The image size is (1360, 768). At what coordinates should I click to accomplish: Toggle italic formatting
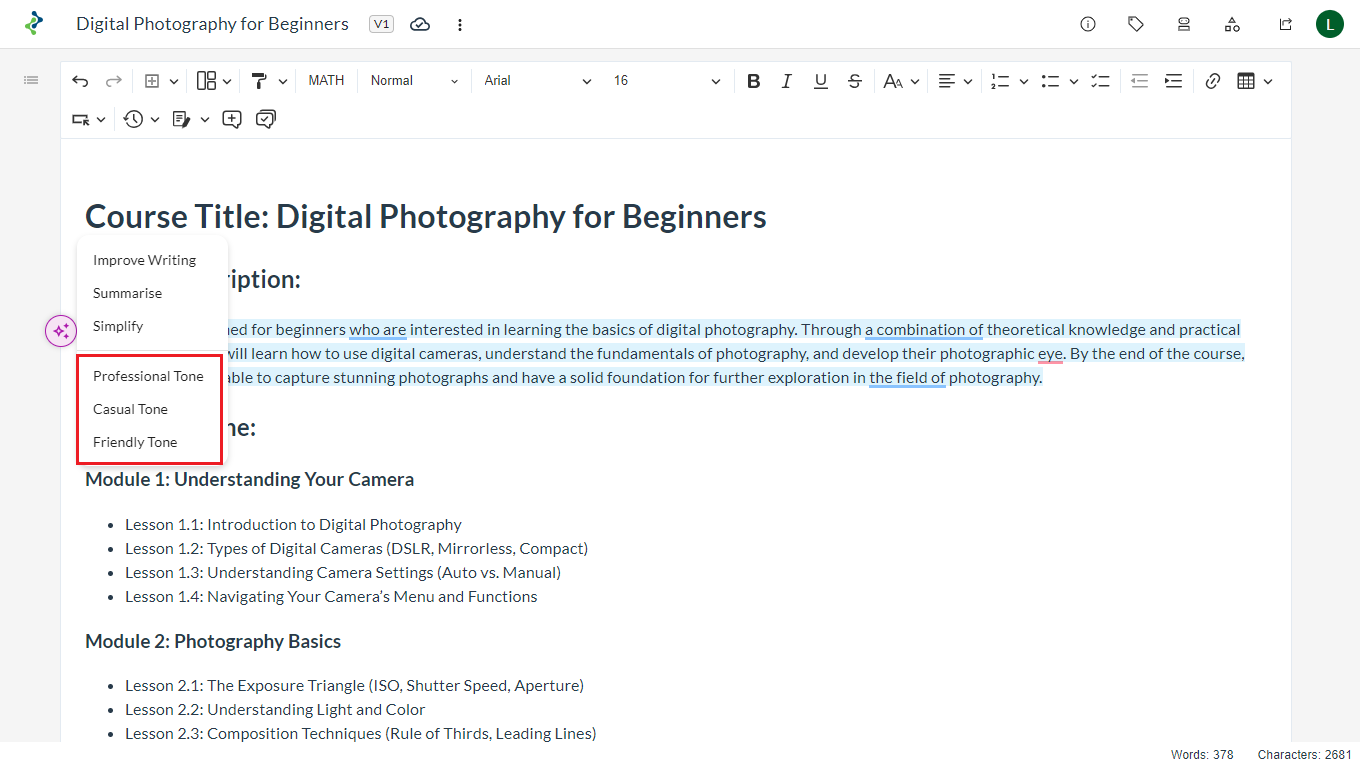(787, 81)
